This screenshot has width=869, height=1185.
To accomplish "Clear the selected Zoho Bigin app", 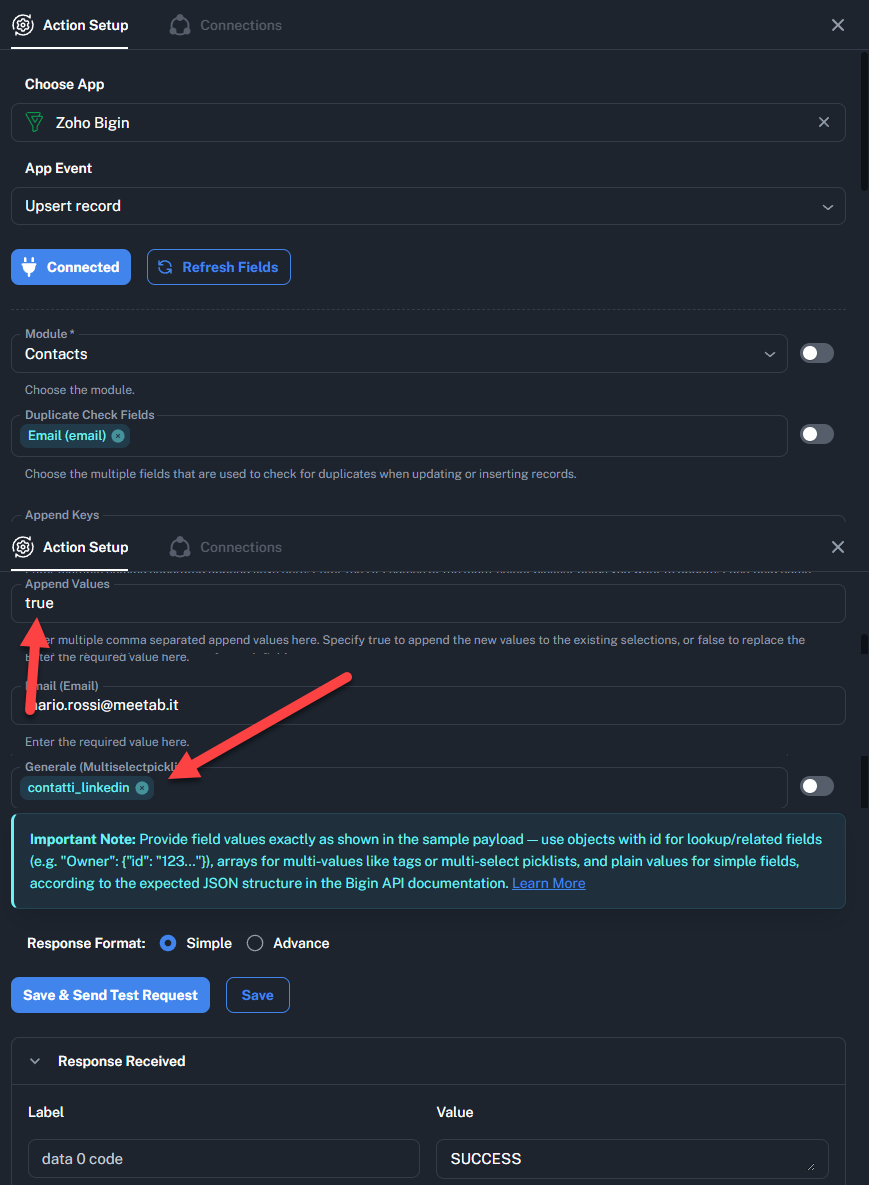I will click(x=824, y=122).
